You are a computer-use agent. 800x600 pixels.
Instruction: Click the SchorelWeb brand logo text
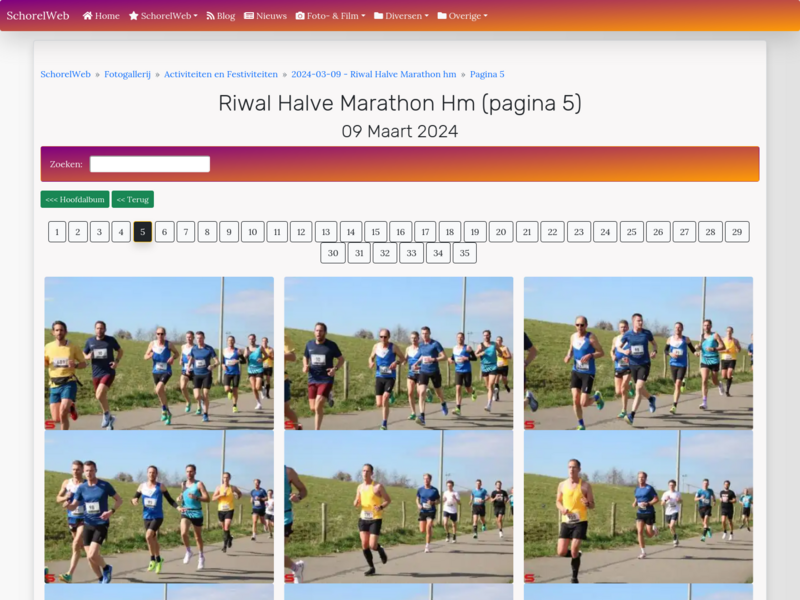(x=38, y=16)
